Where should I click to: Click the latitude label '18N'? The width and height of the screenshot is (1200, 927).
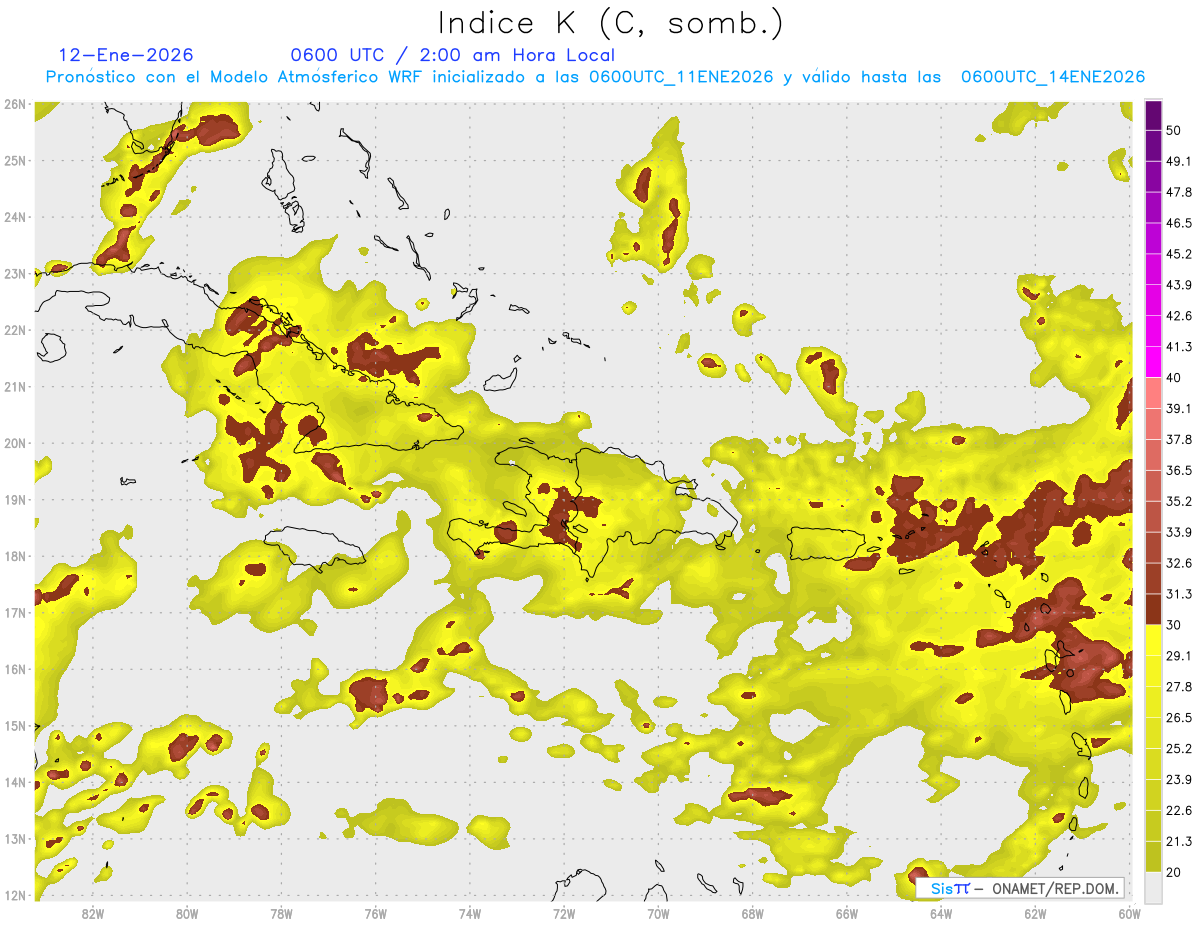pyautogui.click(x=15, y=556)
